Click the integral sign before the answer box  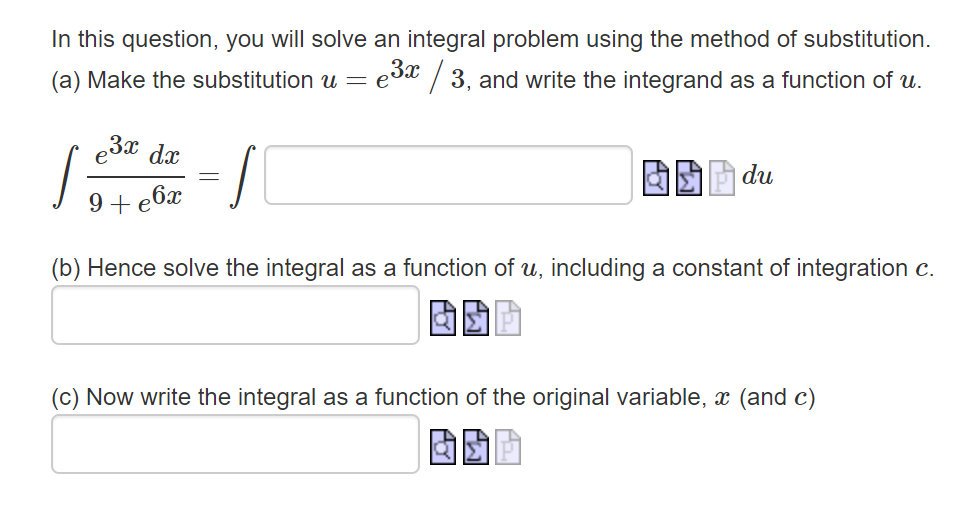pos(243,176)
